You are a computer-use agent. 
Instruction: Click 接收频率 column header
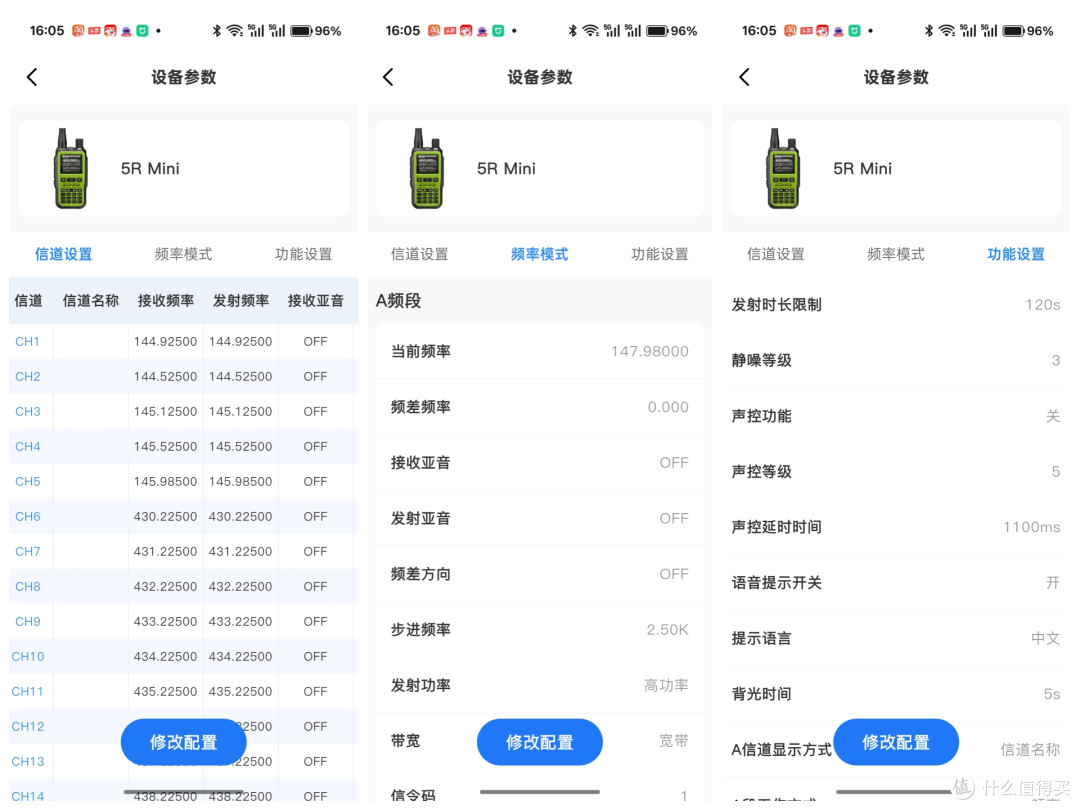point(165,300)
